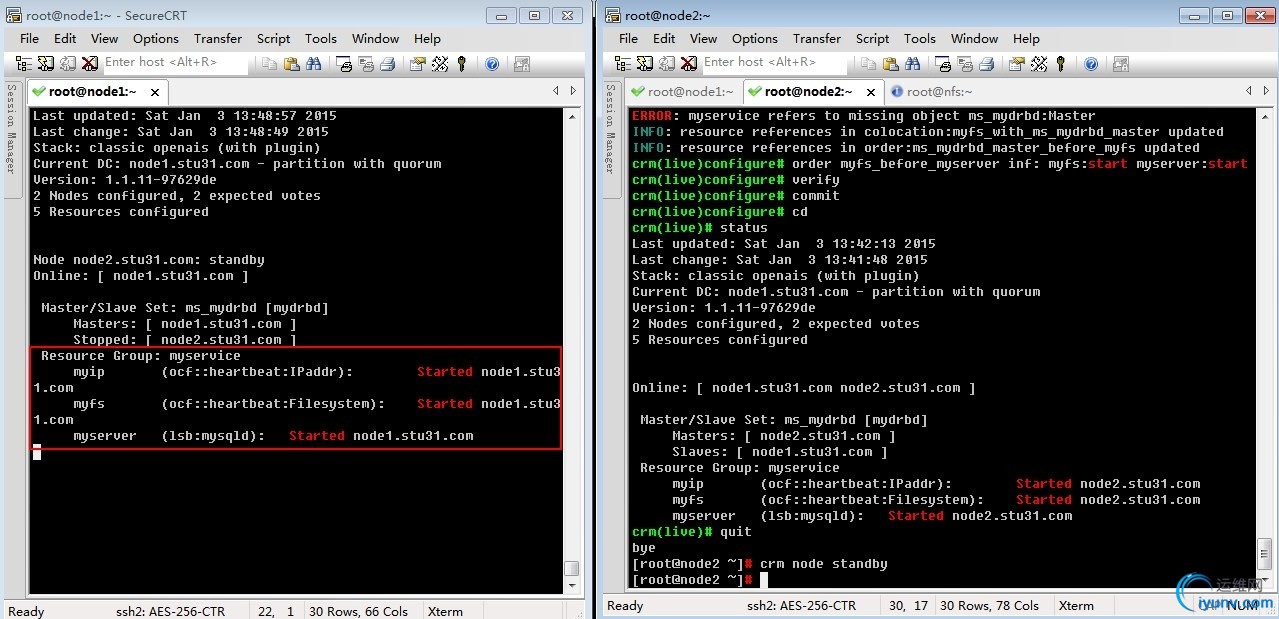Open Transfer menu in node2 window

(x=817, y=38)
